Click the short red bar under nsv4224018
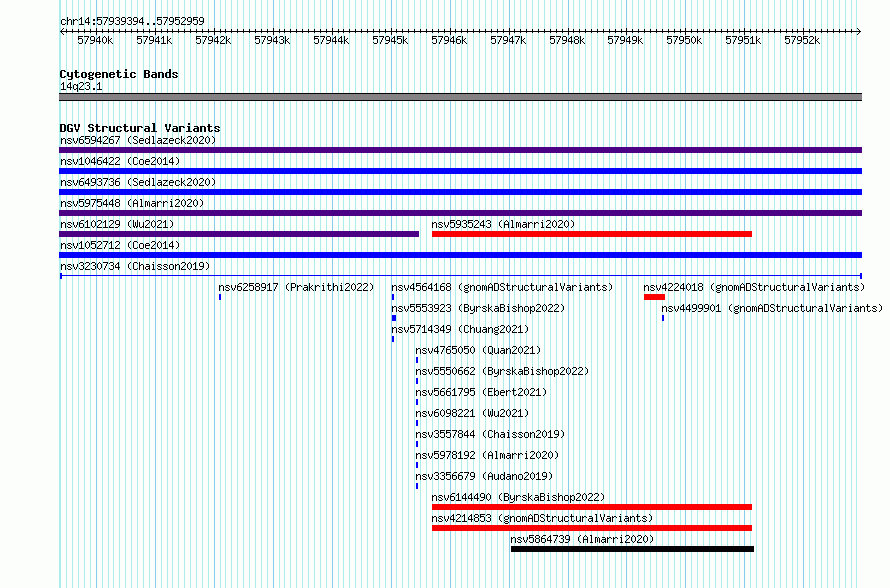 tap(654, 297)
